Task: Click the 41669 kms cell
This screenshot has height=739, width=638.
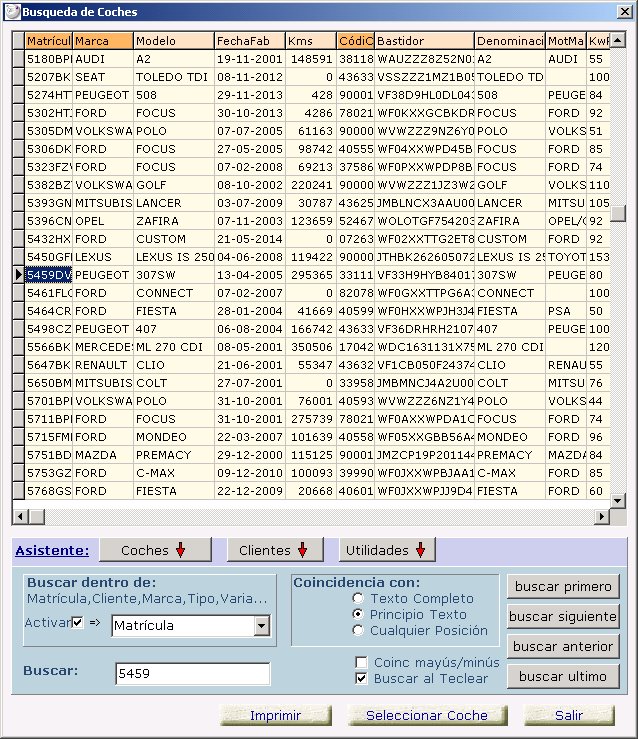Action: pyautogui.click(x=311, y=311)
